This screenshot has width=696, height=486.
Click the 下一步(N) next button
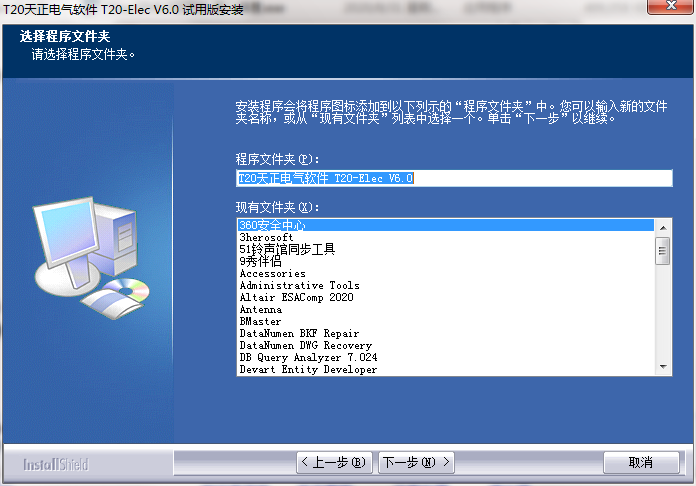pos(416,462)
